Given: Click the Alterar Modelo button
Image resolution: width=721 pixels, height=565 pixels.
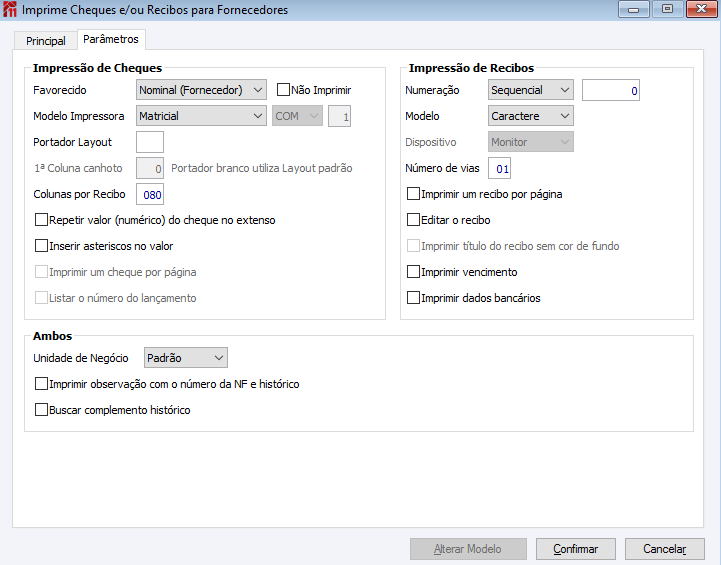Looking at the screenshot, I should coord(468,549).
